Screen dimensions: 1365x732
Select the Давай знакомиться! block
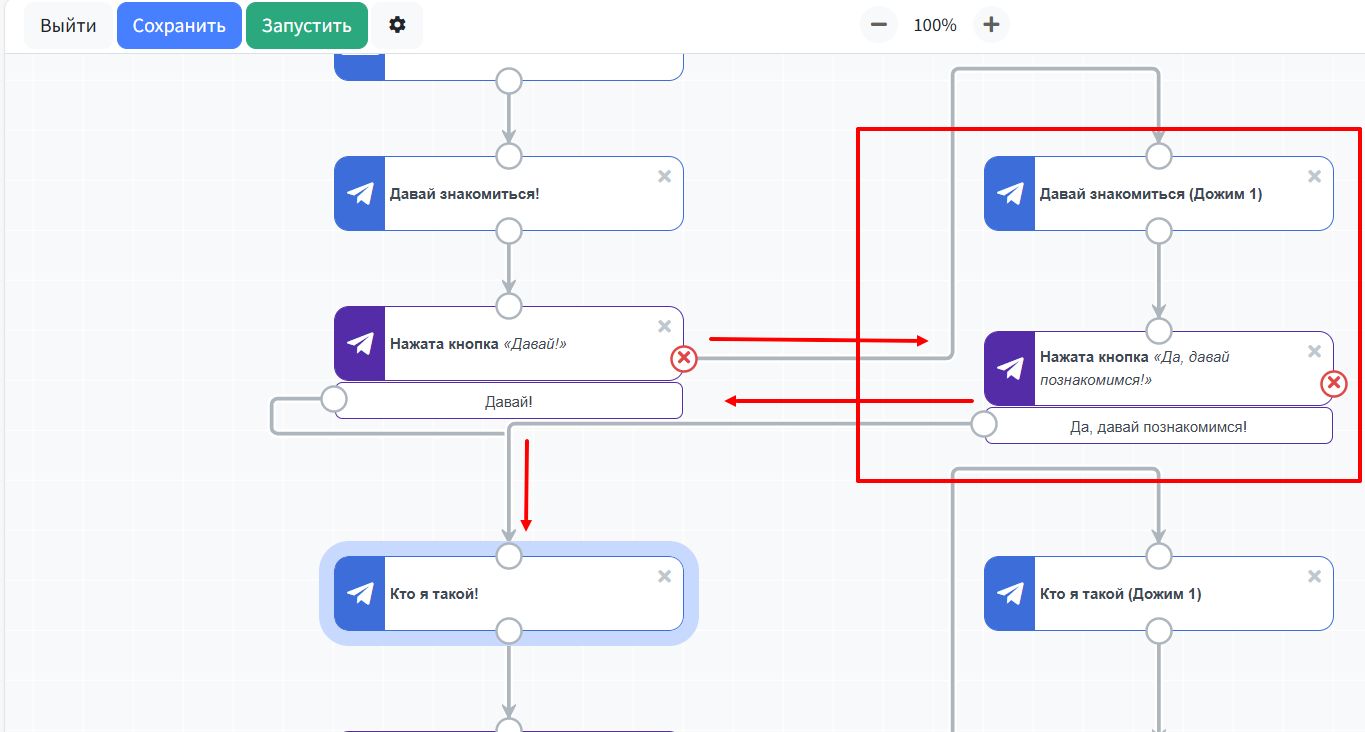pos(509,194)
